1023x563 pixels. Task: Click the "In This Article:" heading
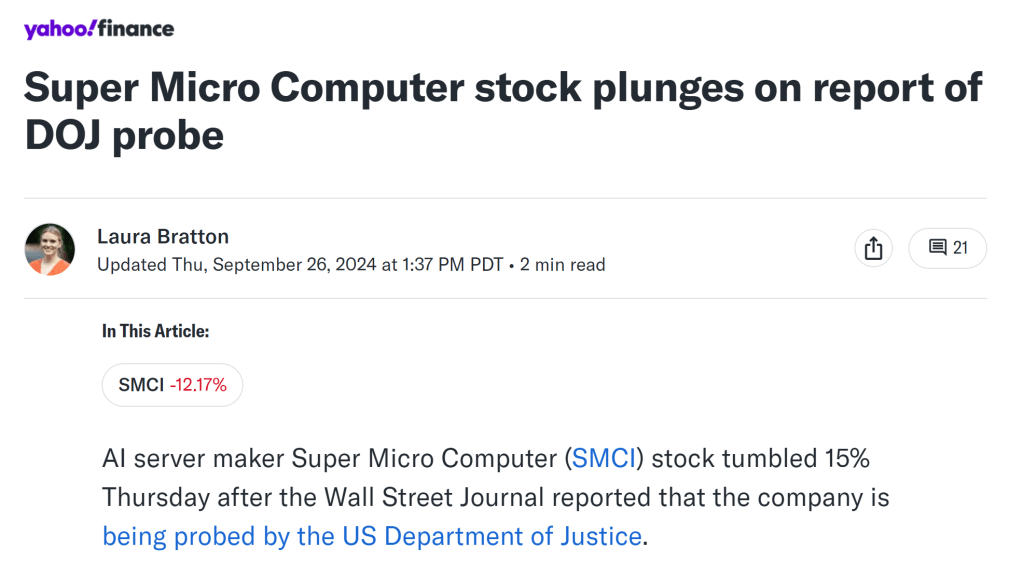coord(155,332)
